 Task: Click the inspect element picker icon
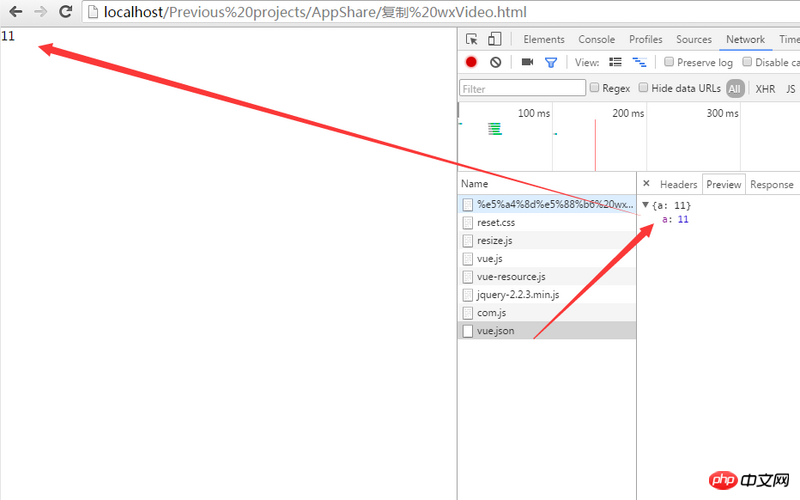[x=471, y=39]
